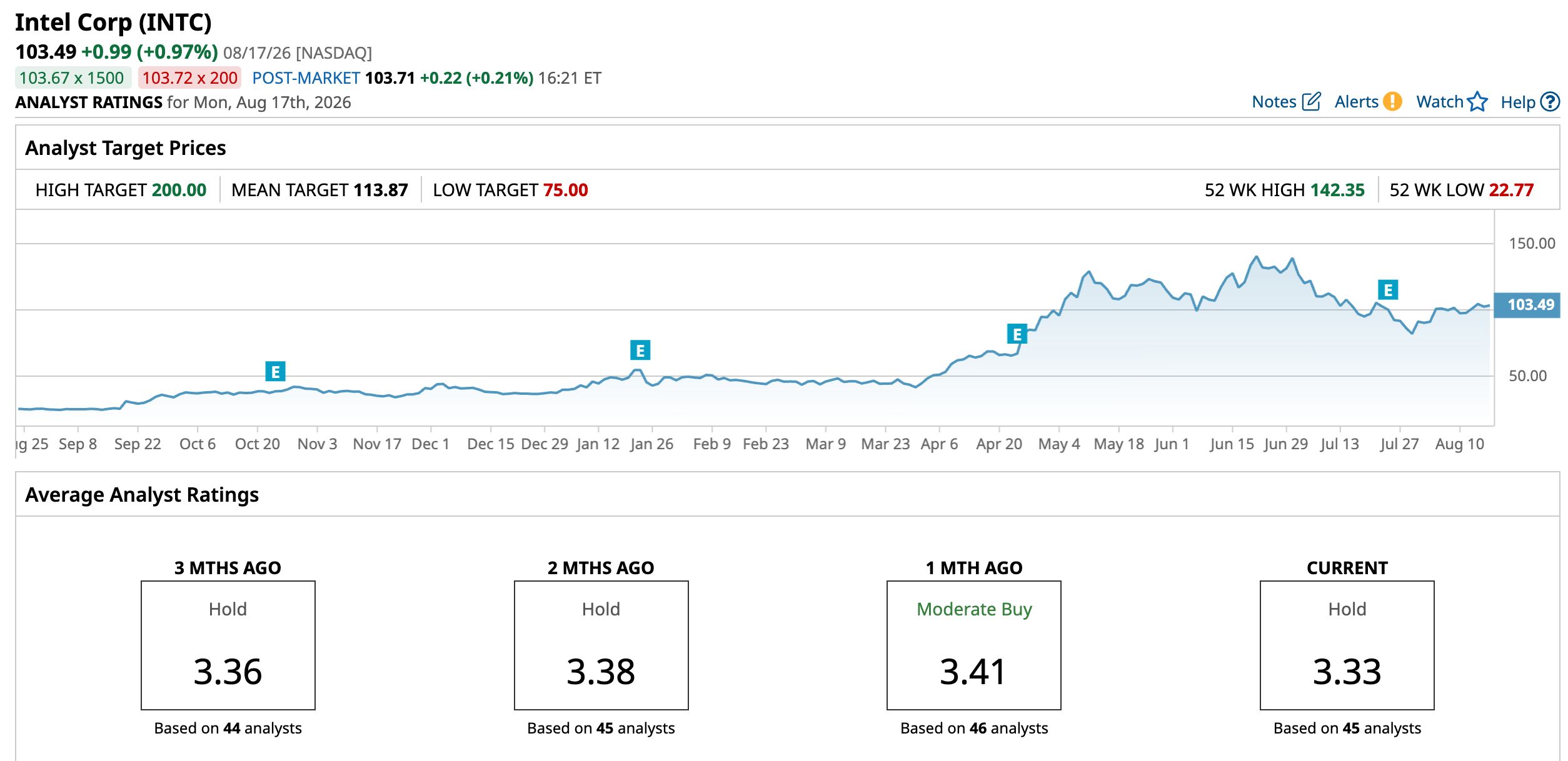Click the low target value 75.00
The width and height of the screenshot is (1568, 761).
566,190
